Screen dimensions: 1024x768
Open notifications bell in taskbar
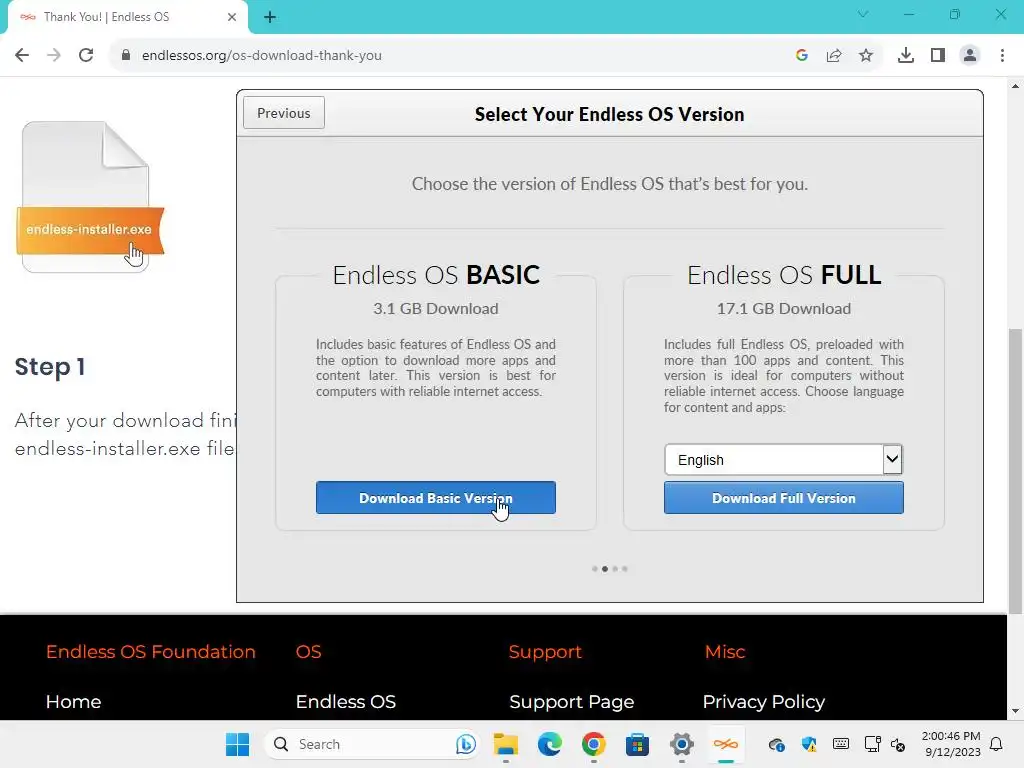(x=996, y=744)
